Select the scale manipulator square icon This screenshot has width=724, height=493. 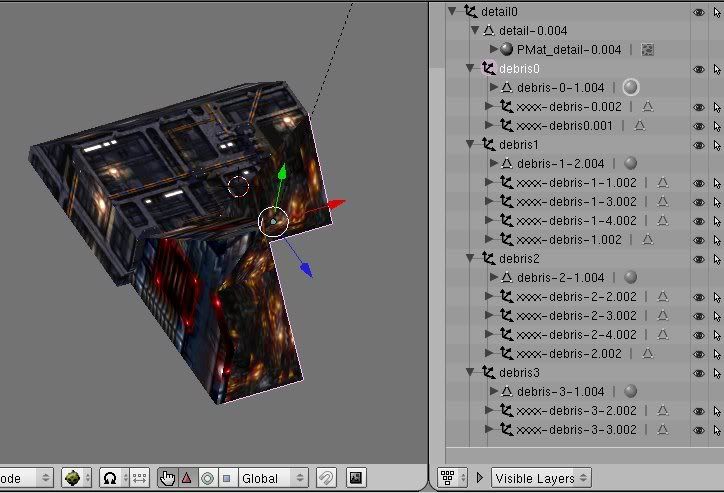pyautogui.click(x=226, y=478)
